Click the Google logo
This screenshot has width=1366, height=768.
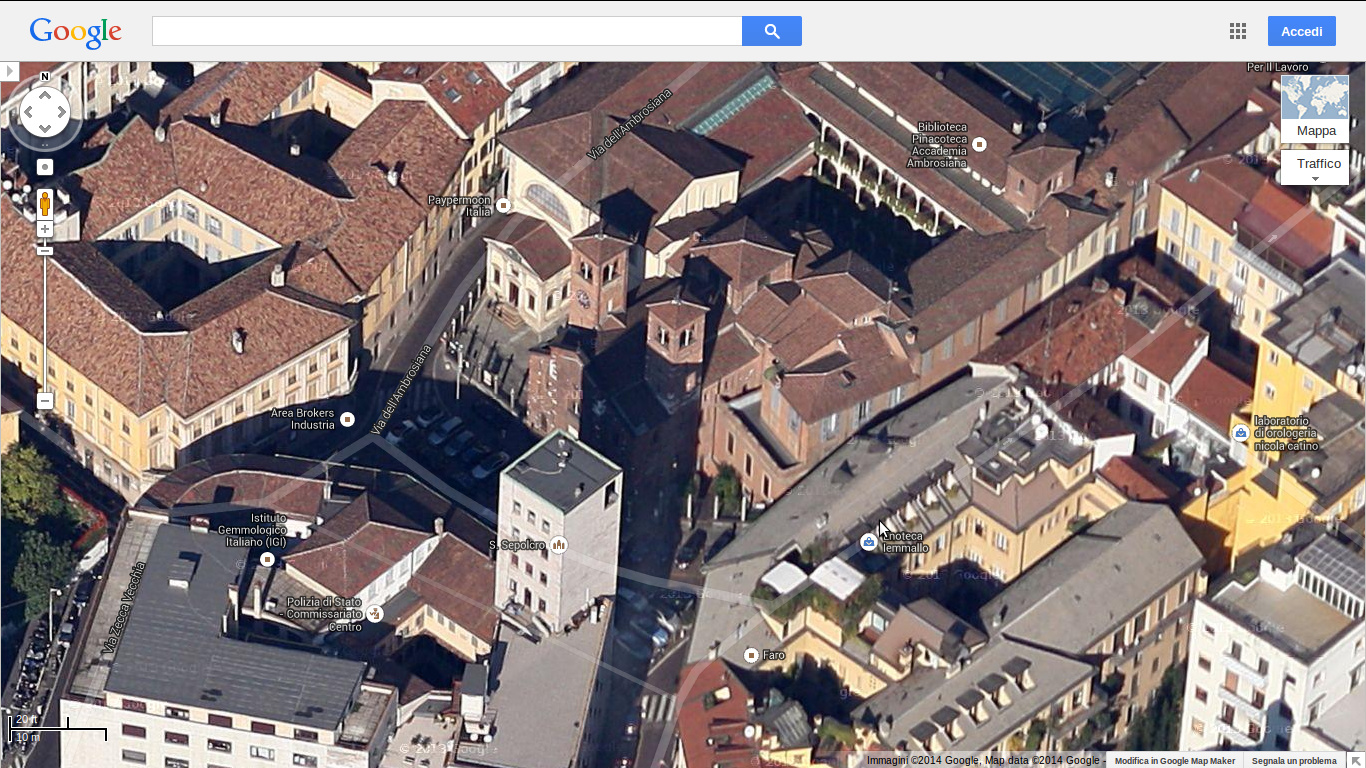click(x=76, y=32)
